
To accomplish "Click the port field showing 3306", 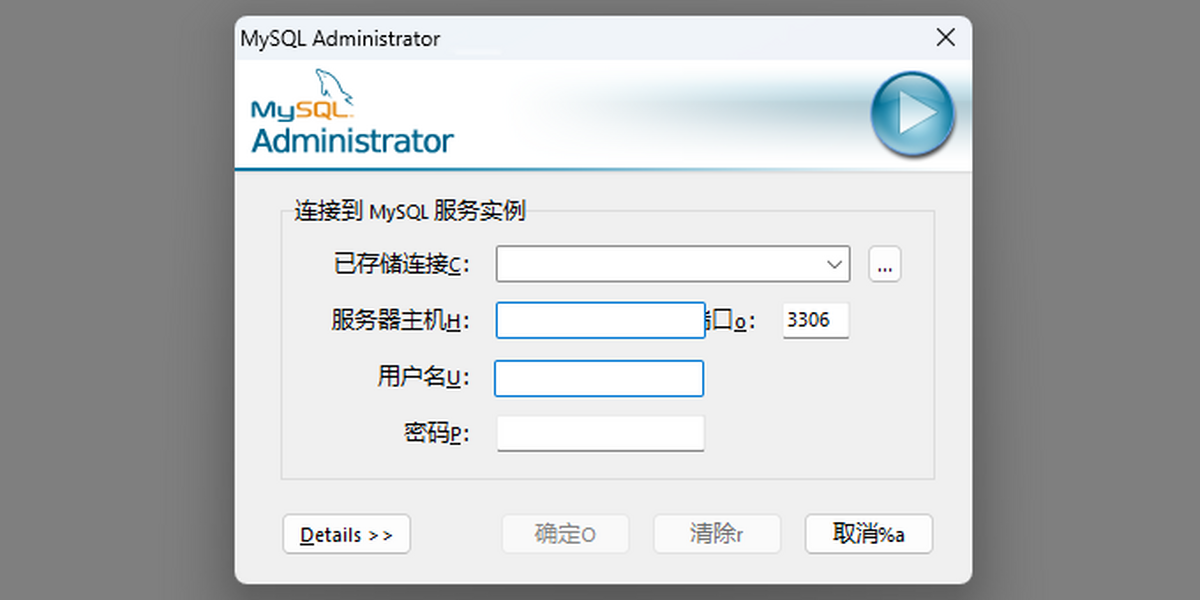I will (815, 321).
